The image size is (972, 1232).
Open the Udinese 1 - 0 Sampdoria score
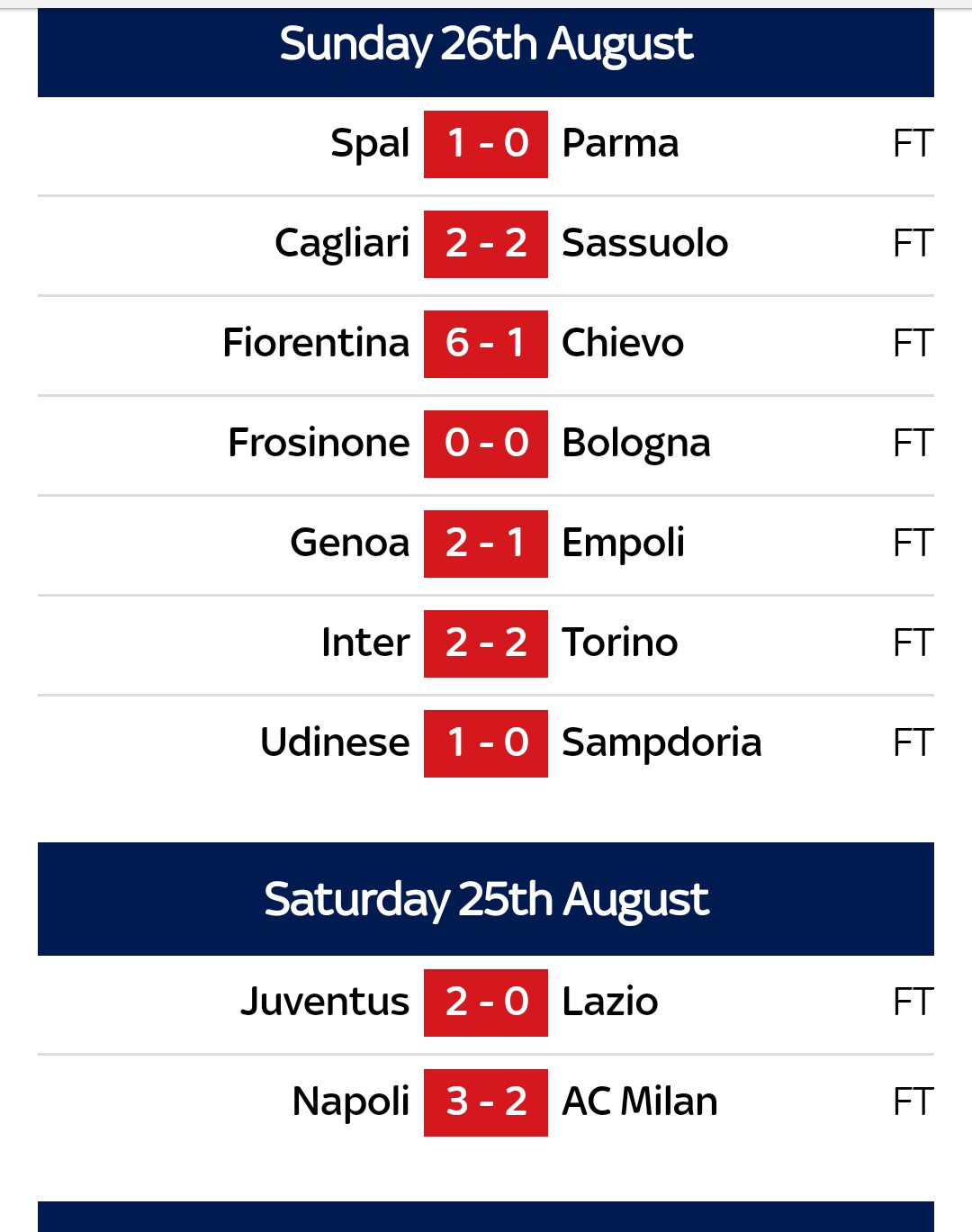click(486, 743)
